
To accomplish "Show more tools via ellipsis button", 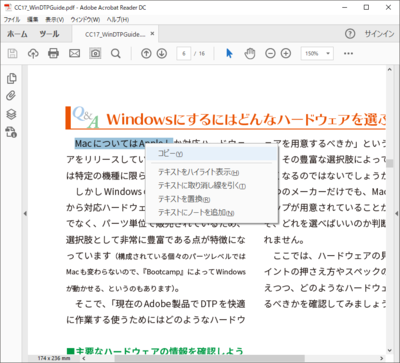I will (x=348, y=53).
